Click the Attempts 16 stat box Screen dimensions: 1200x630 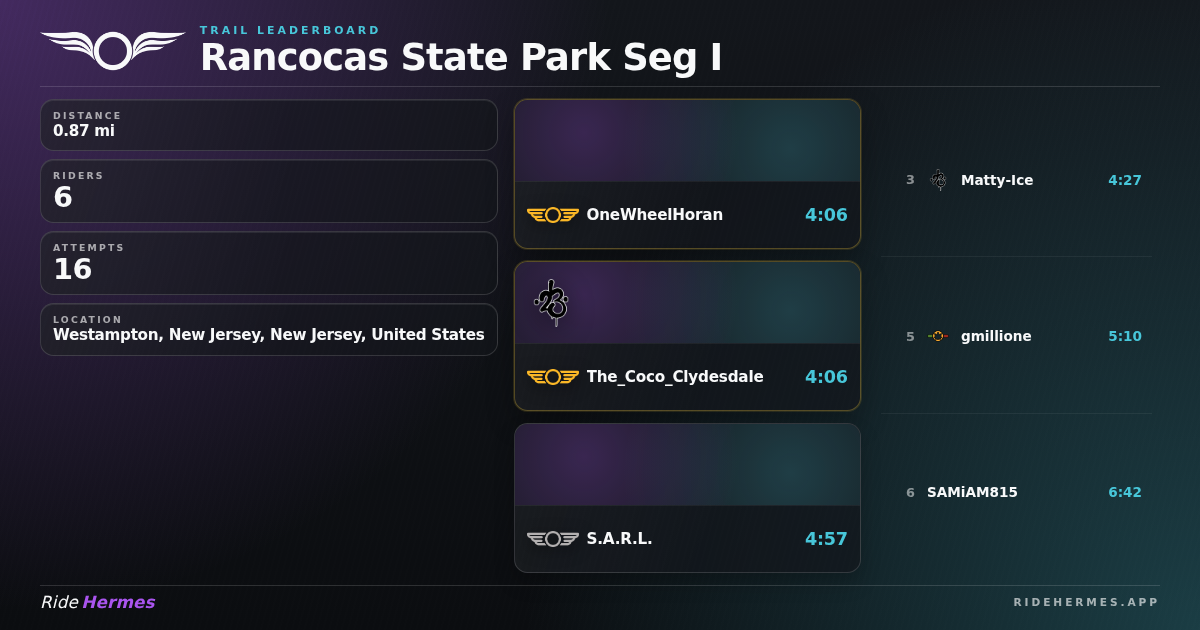[x=269, y=263]
